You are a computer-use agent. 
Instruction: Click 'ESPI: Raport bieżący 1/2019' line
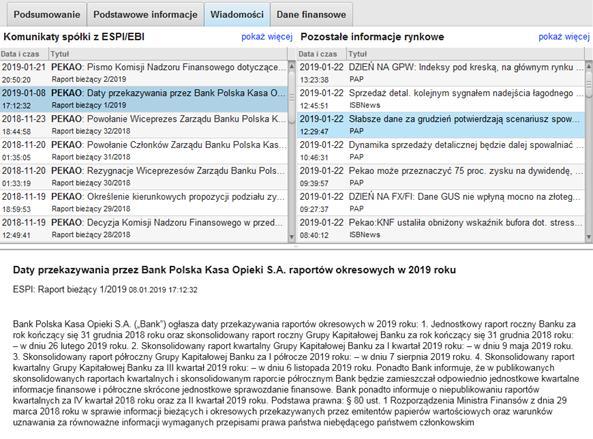tap(105, 290)
